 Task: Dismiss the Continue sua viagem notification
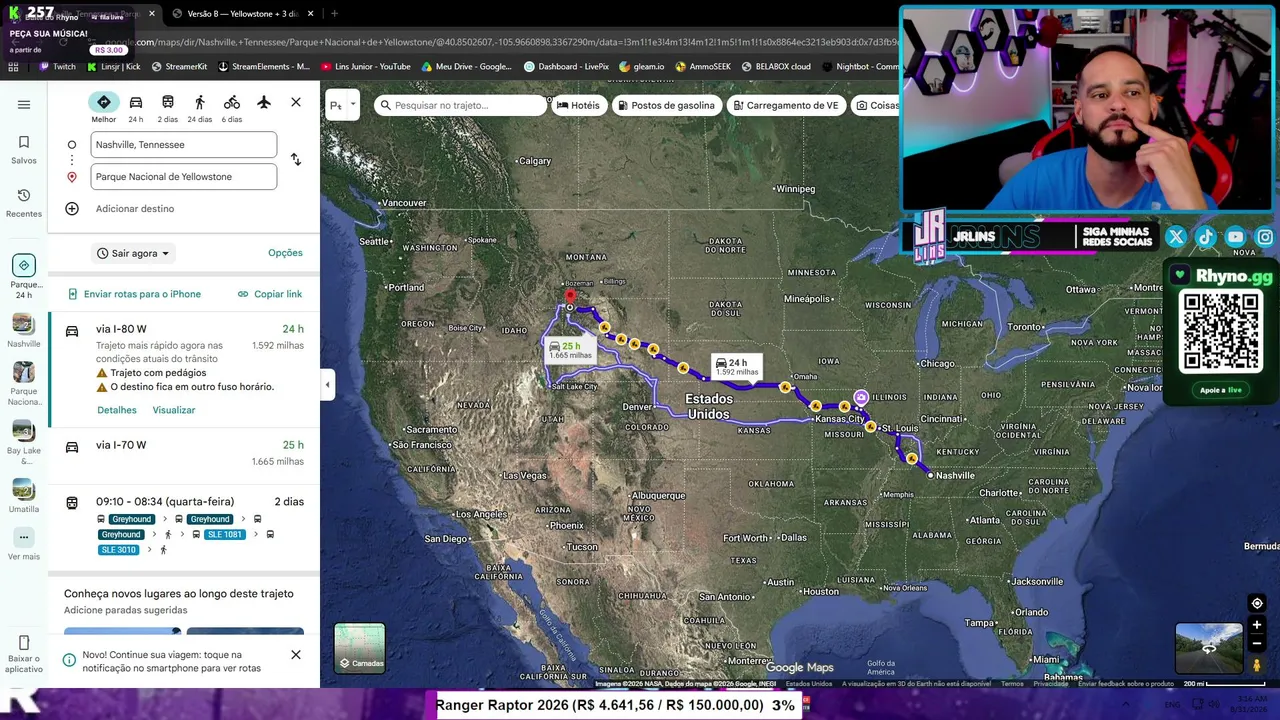[296, 655]
